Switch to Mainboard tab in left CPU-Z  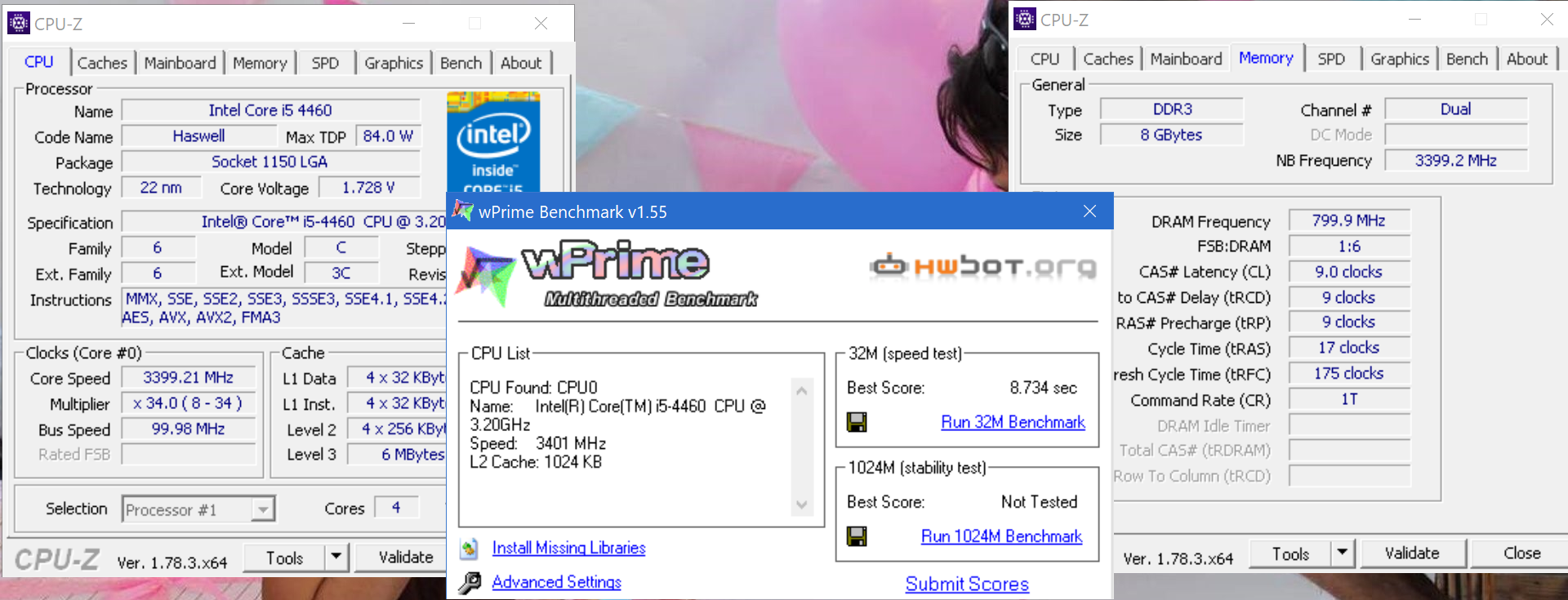click(x=180, y=63)
